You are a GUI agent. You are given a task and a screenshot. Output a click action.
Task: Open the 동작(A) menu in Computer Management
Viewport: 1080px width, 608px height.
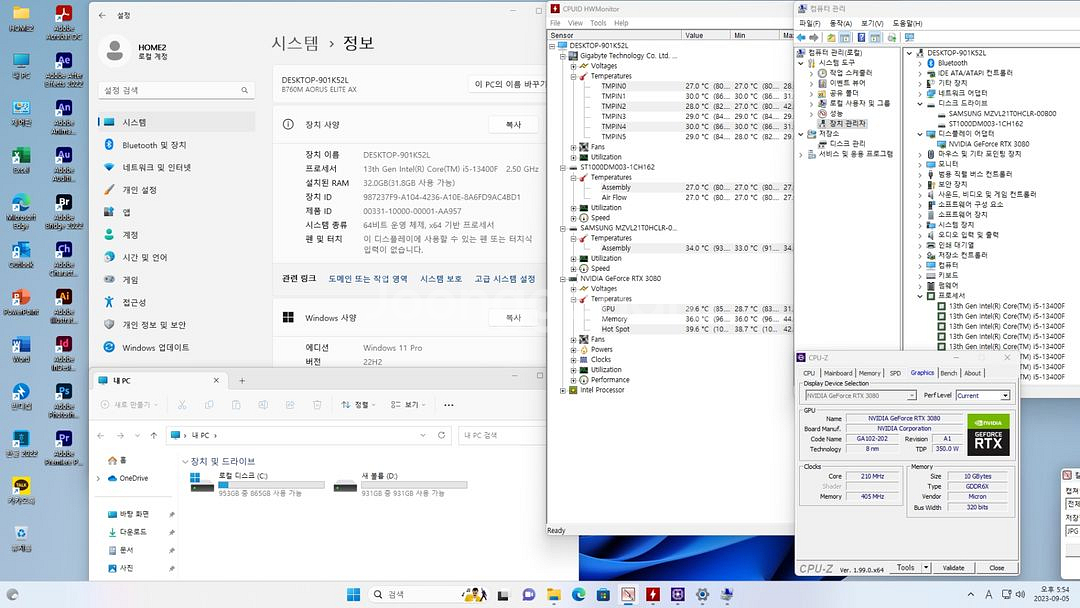tap(840, 23)
